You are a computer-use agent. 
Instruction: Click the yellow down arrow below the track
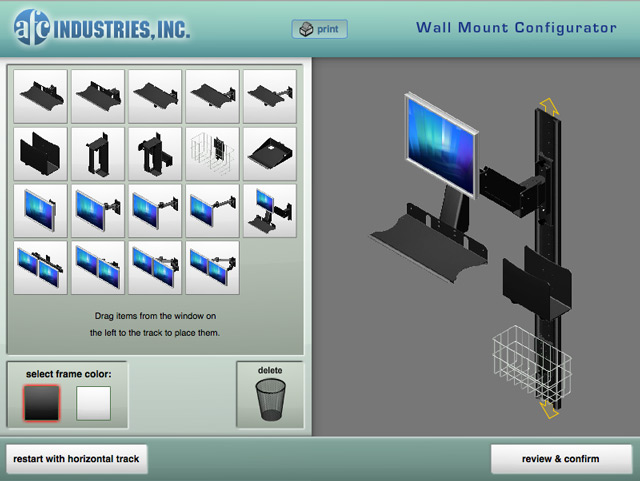pos(549,409)
